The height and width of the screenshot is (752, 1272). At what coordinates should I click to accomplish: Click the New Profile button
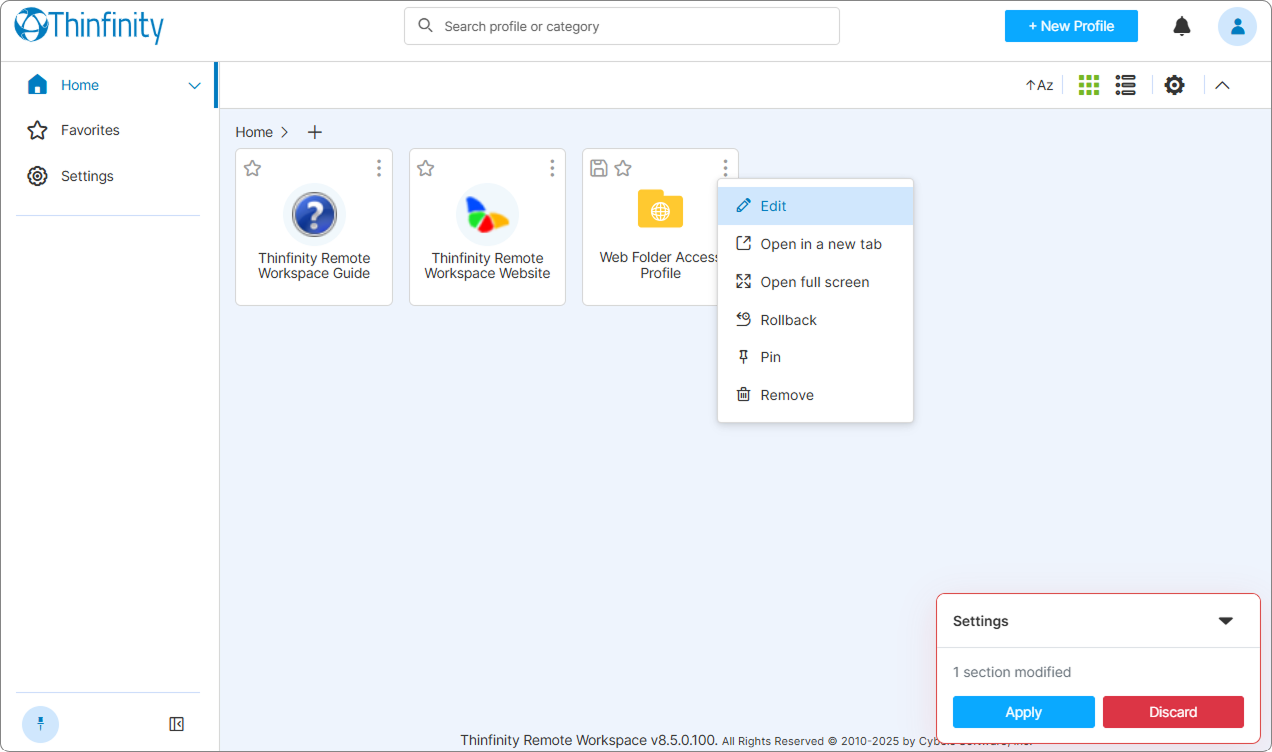(1071, 26)
